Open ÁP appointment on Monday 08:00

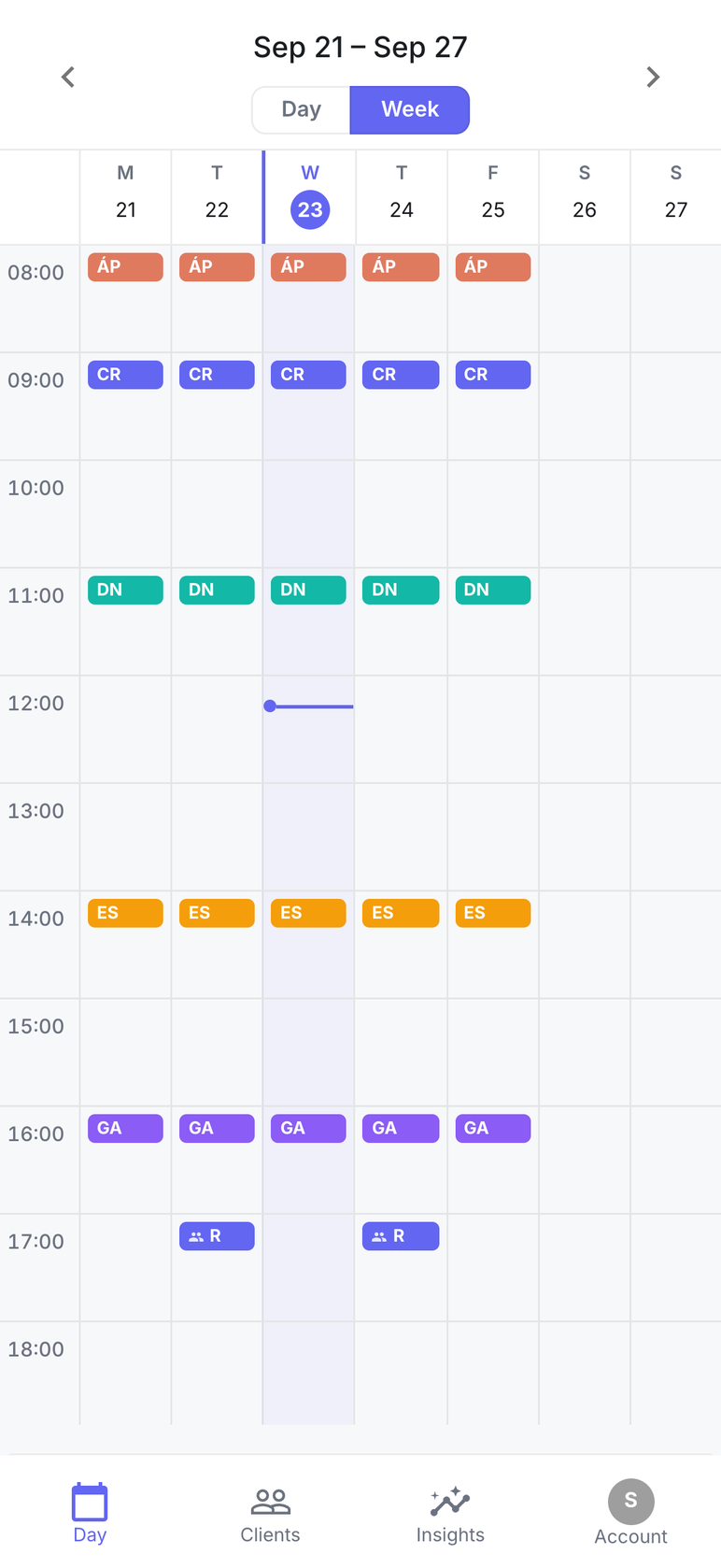[125, 266]
